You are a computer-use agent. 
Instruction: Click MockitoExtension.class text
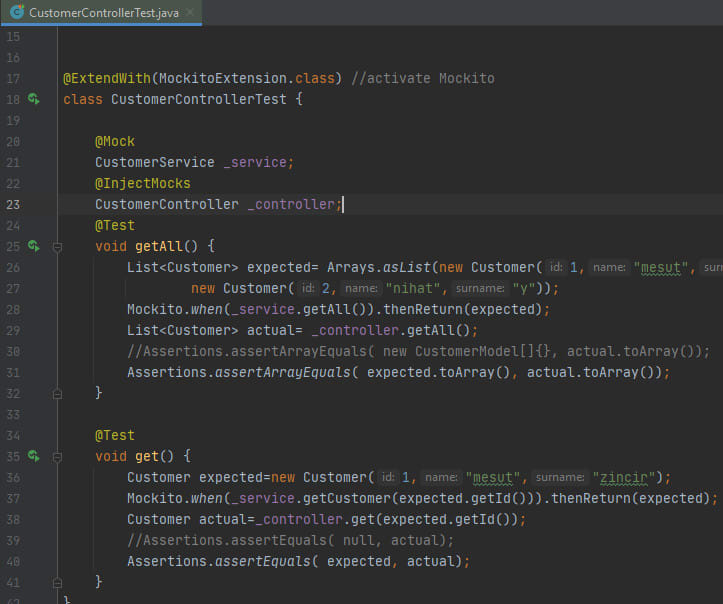pyautogui.click(x=246, y=78)
